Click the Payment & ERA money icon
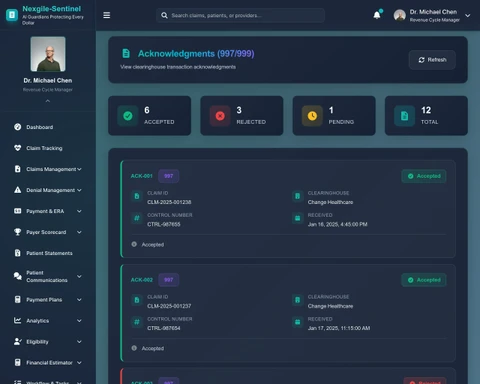 [x=18, y=211]
